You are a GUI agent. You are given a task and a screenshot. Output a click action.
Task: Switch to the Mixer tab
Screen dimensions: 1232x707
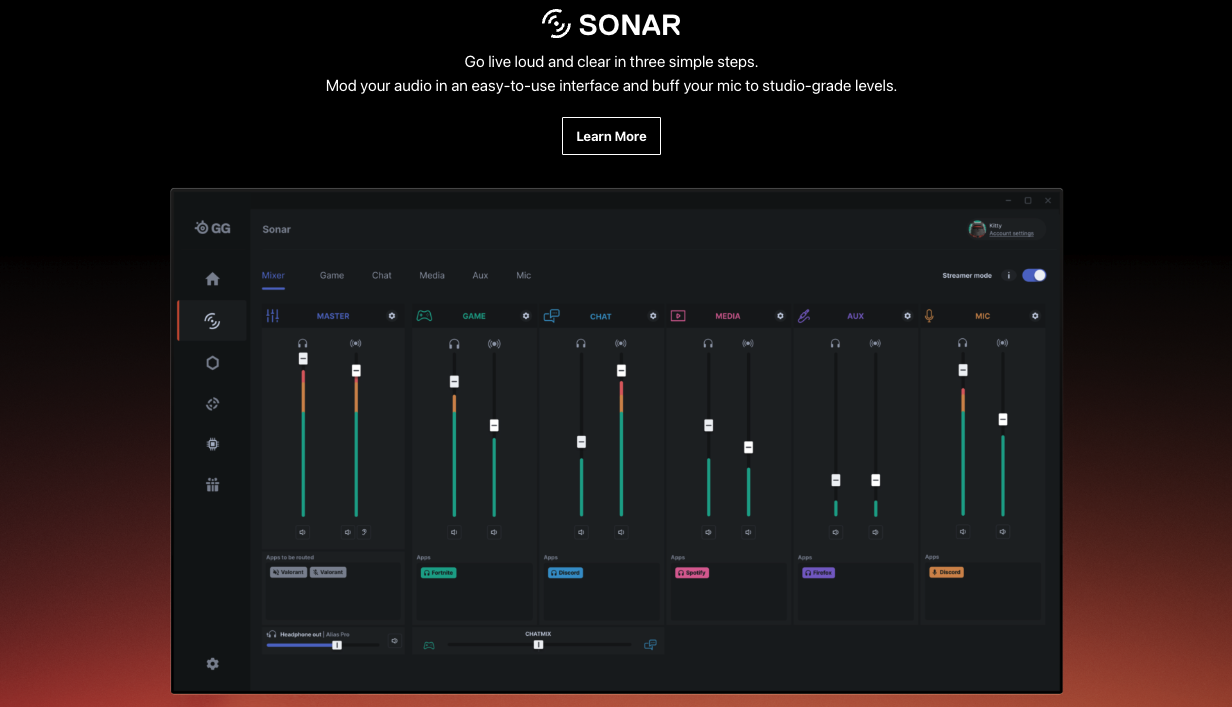(273, 275)
